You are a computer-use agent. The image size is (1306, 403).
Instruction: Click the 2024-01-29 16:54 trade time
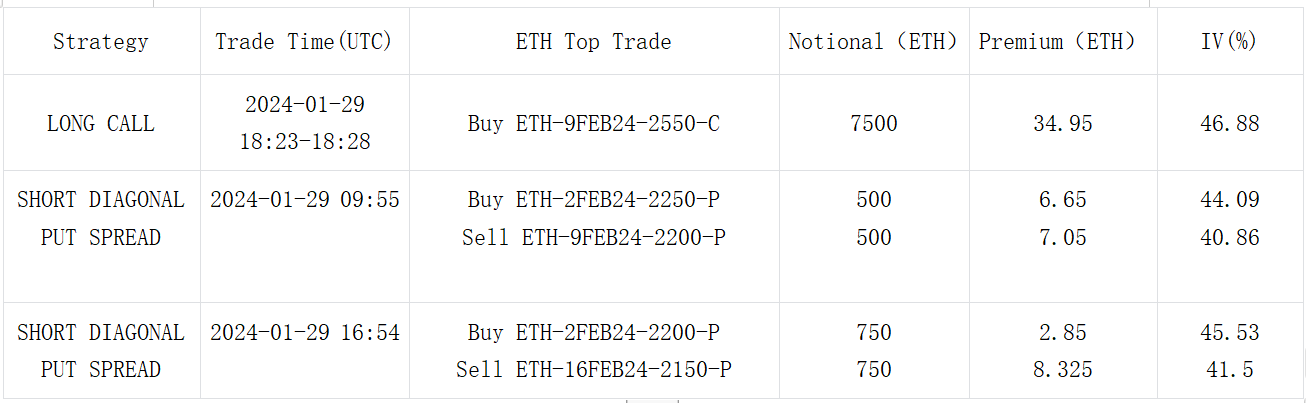(305, 332)
